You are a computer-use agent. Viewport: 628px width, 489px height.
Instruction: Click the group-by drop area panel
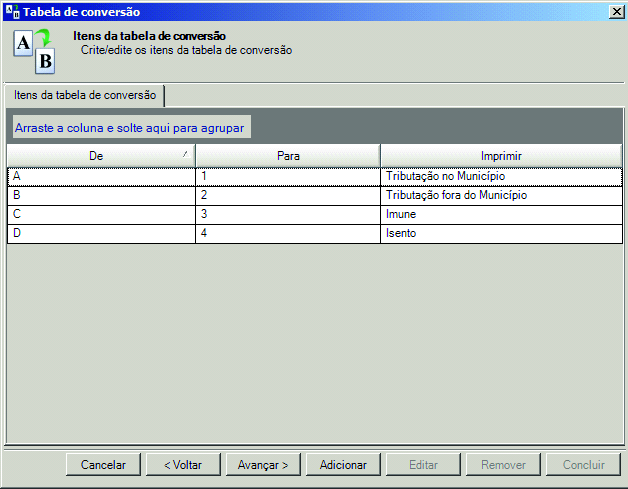(x=130, y=129)
